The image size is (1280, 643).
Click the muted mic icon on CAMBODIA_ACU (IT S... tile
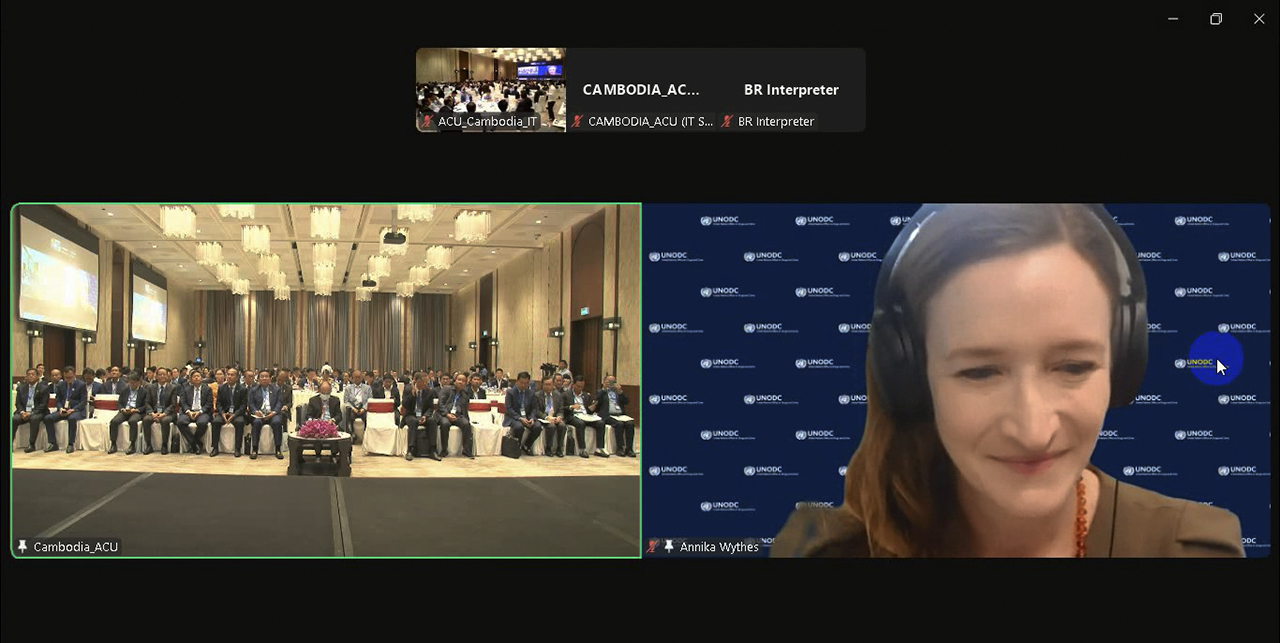tap(578, 121)
